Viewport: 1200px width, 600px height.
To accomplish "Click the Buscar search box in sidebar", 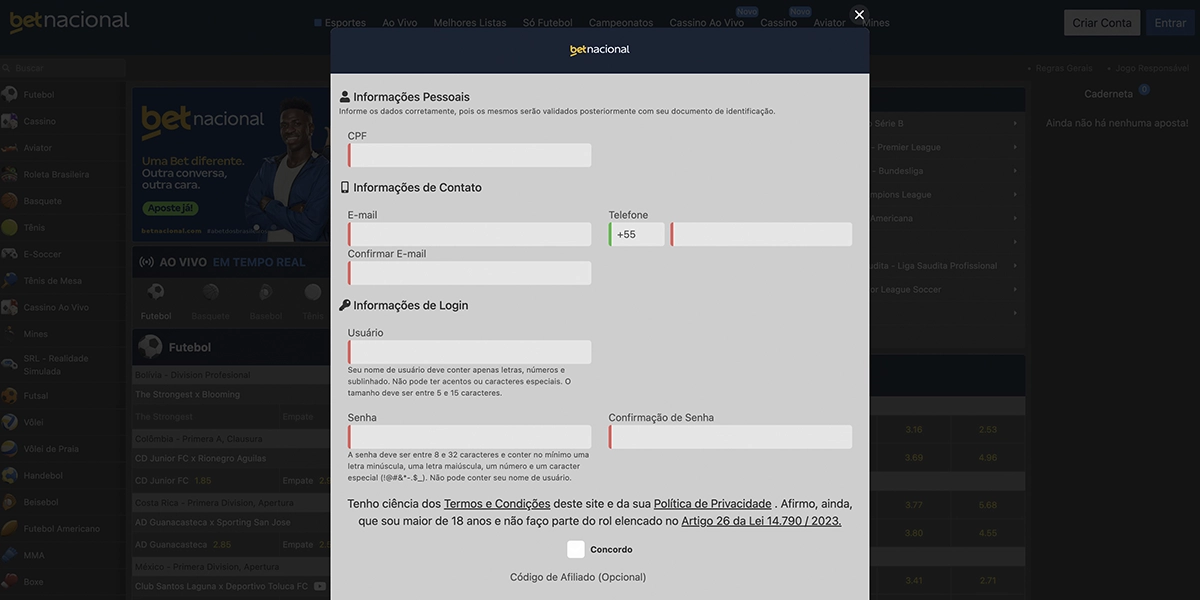I will click(63, 68).
